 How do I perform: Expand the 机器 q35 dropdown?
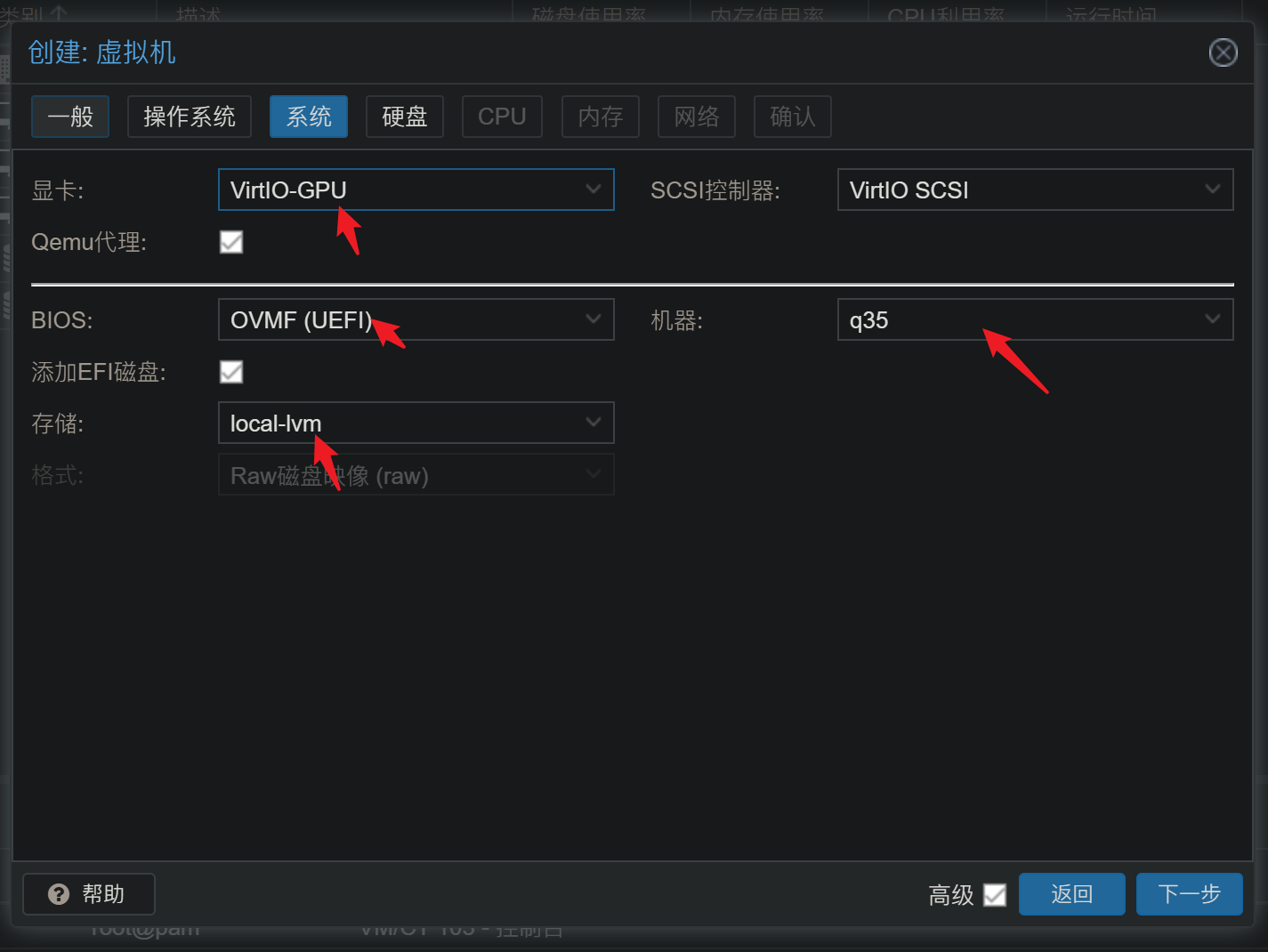(x=1212, y=319)
